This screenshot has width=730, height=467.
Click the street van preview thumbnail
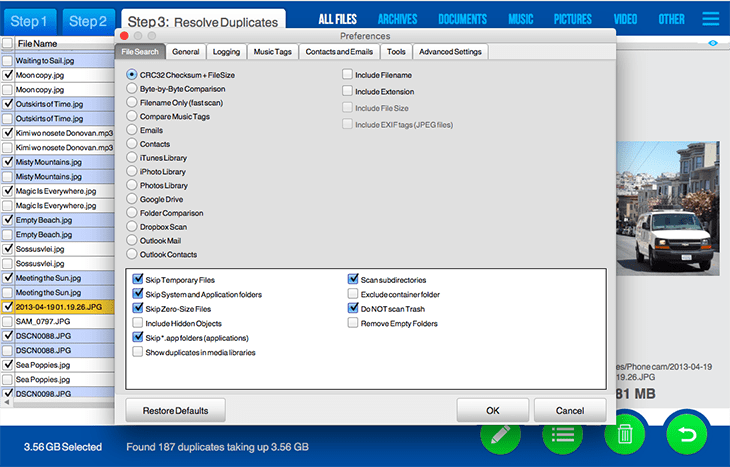pyautogui.click(x=668, y=208)
